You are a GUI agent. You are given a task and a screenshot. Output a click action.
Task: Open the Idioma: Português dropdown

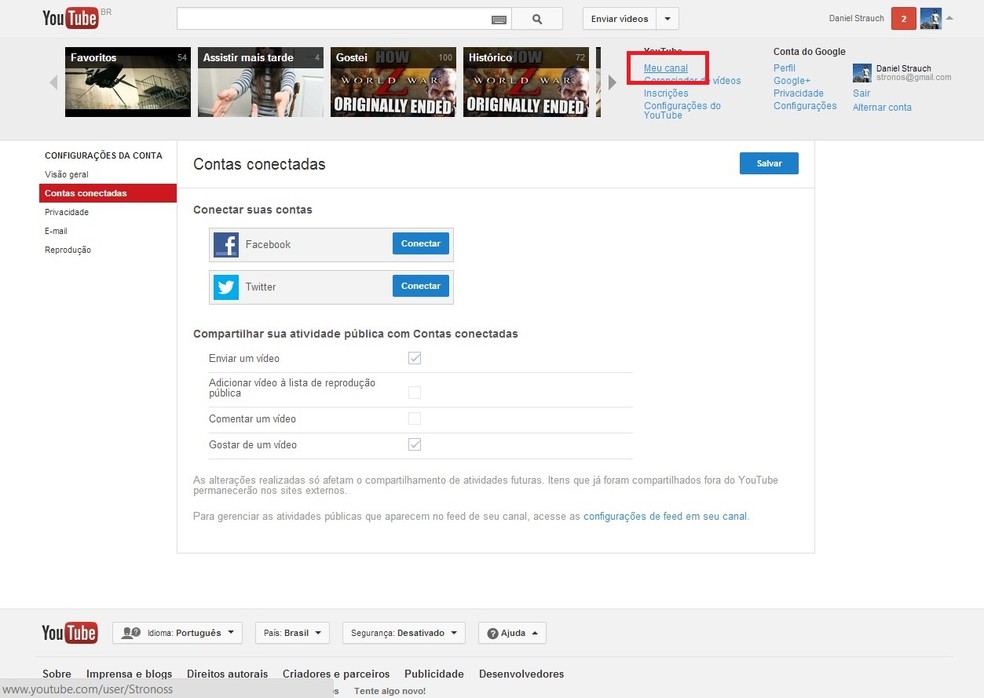pos(178,633)
